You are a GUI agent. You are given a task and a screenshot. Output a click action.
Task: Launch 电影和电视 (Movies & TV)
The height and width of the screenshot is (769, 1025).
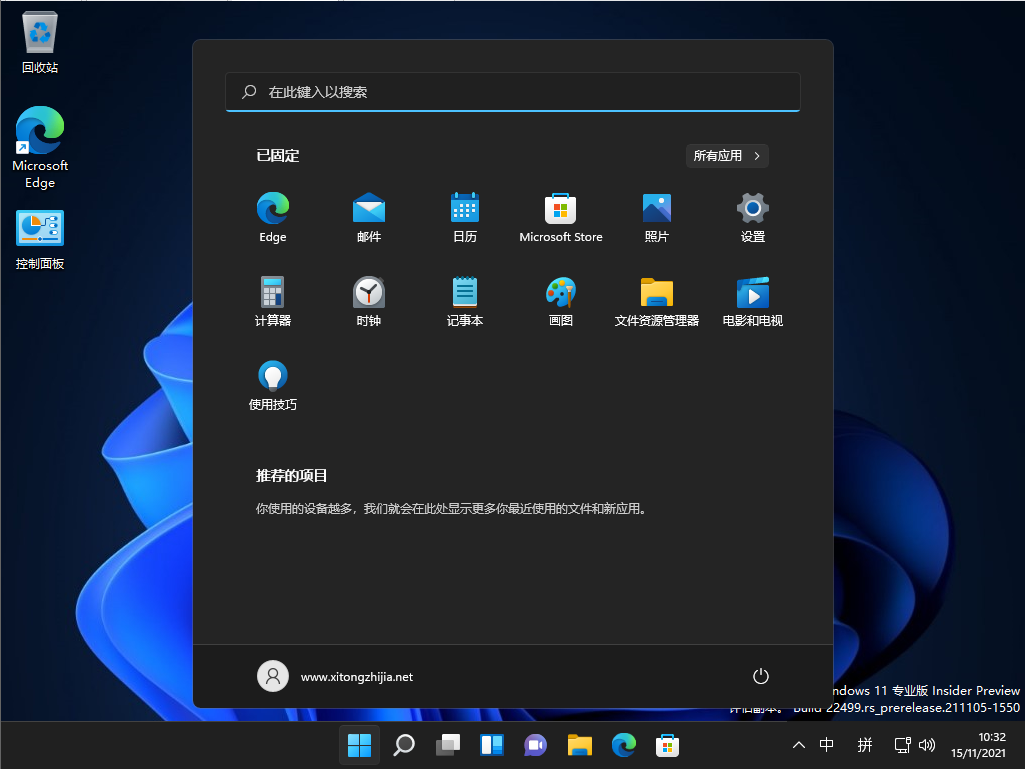[x=751, y=301]
